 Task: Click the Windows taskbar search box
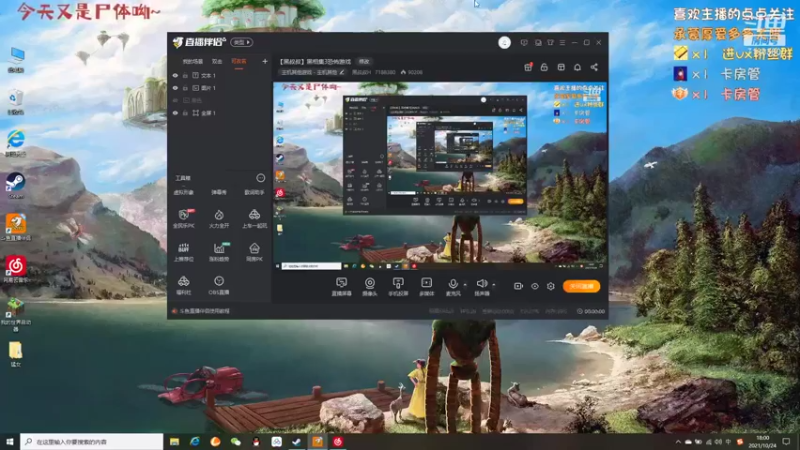(x=92, y=441)
